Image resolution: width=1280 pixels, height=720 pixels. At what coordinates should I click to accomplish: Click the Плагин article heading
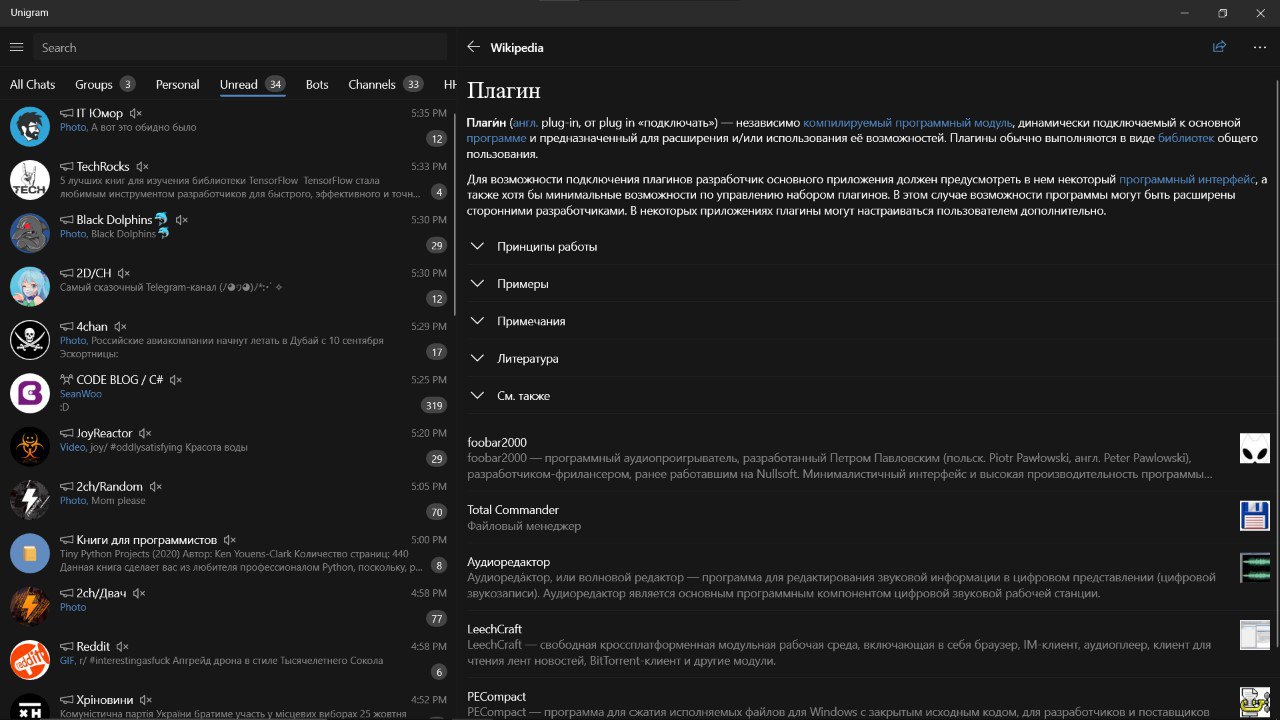(x=504, y=91)
